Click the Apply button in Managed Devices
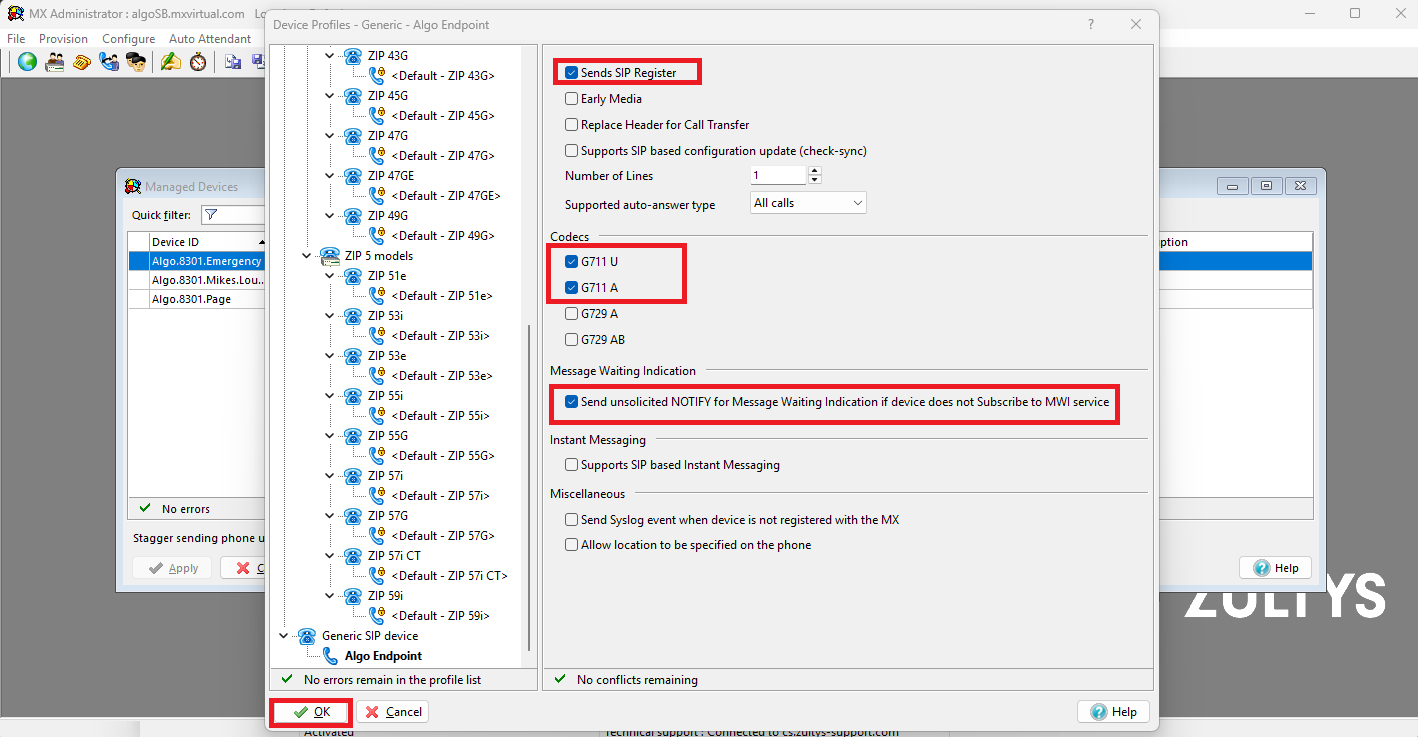 [172, 568]
